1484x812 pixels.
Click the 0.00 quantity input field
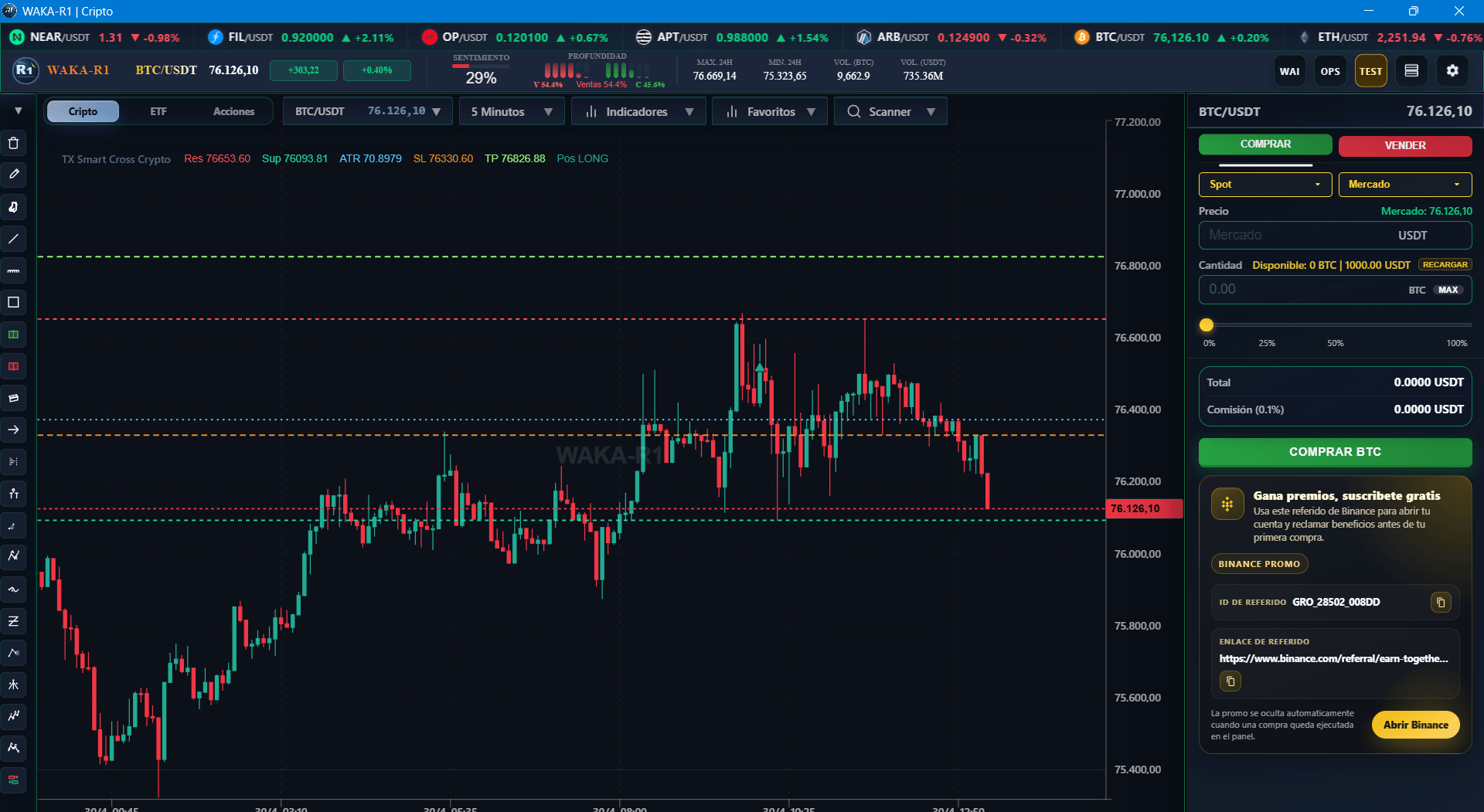(1335, 290)
